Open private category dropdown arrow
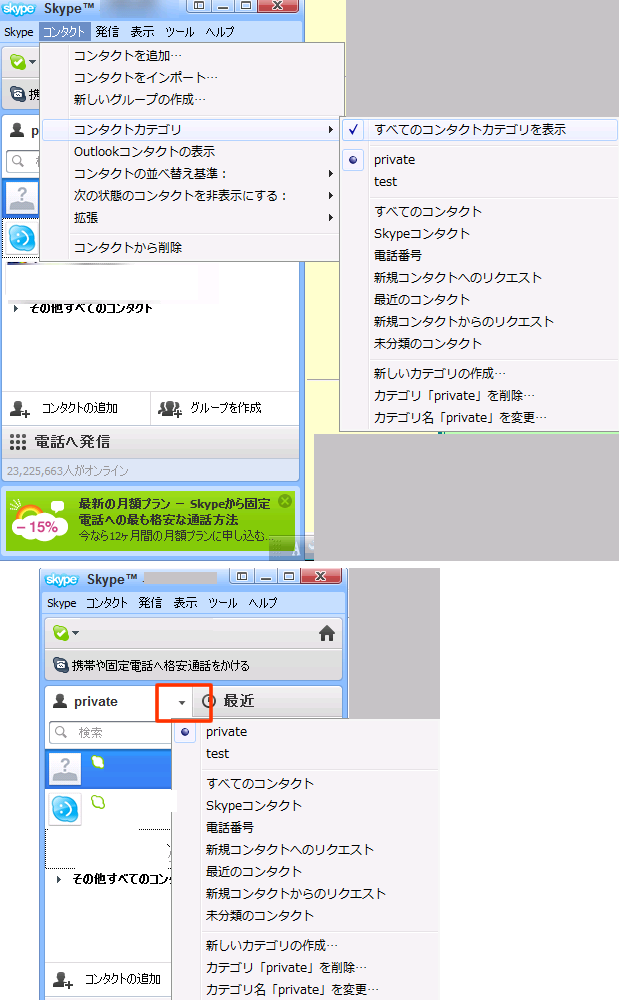The width and height of the screenshot is (619, 1000). point(182,702)
